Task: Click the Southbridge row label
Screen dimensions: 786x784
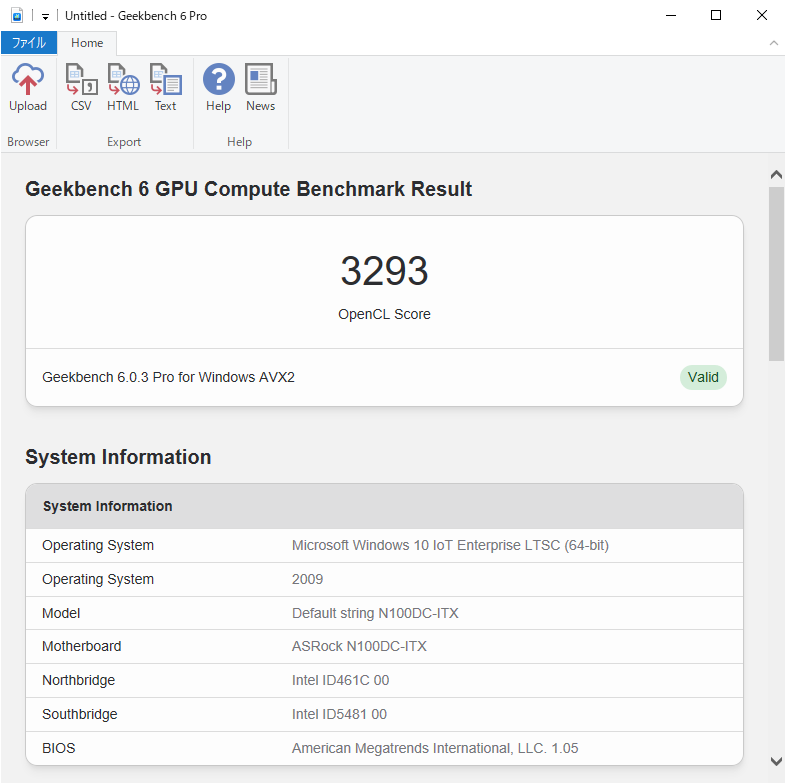Action: pos(80,714)
